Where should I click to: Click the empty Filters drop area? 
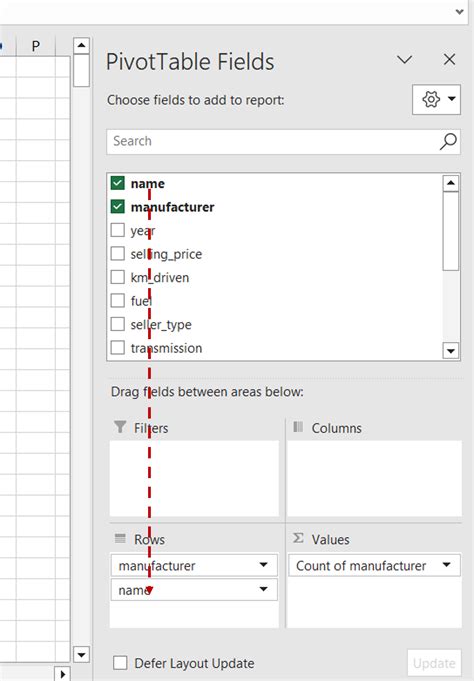tap(194, 479)
